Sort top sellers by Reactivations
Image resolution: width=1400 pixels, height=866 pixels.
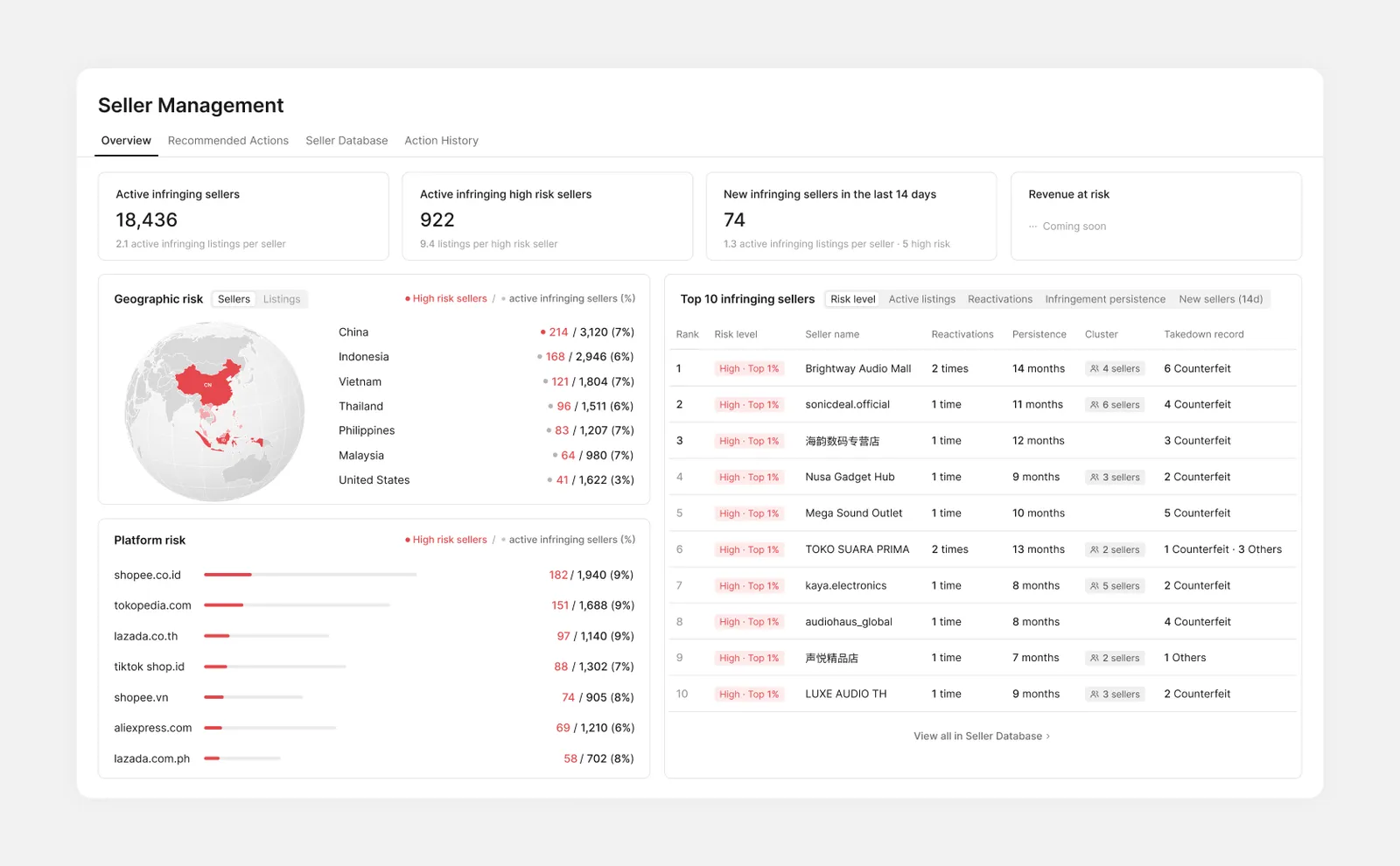(x=1000, y=299)
